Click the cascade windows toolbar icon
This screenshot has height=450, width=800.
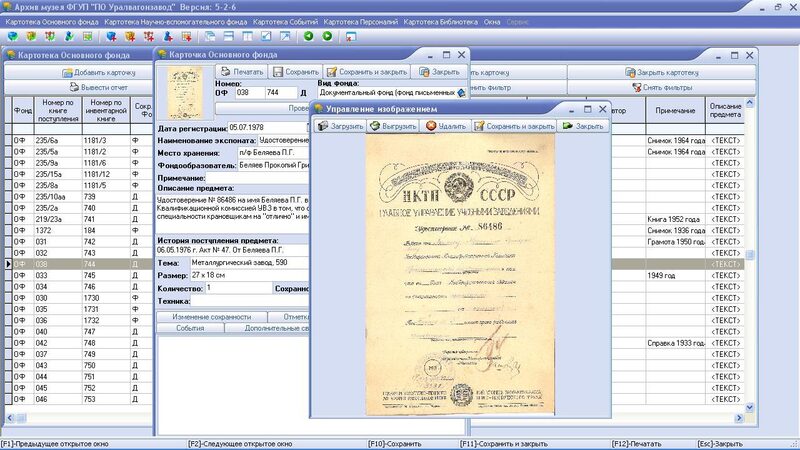click(210, 36)
